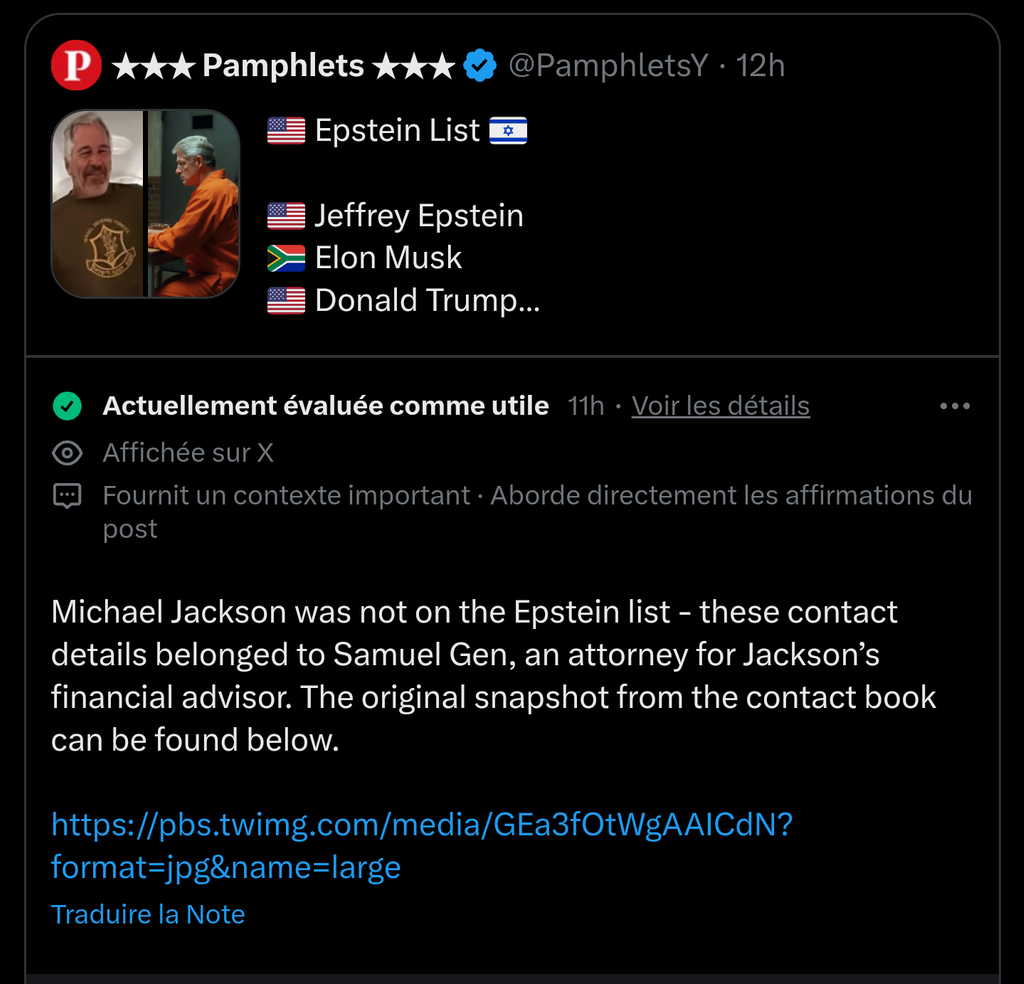Open the Pamphlets red P profile avatar
Screen dimensions: 1024x984
(x=76, y=67)
